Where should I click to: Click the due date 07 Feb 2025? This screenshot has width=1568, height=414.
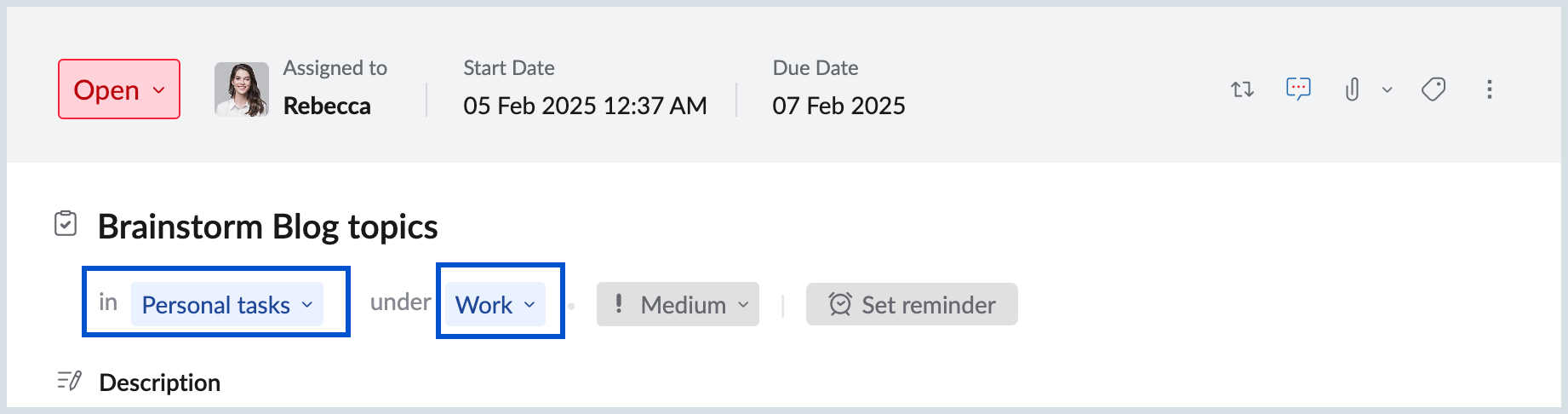click(x=838, y=106)
